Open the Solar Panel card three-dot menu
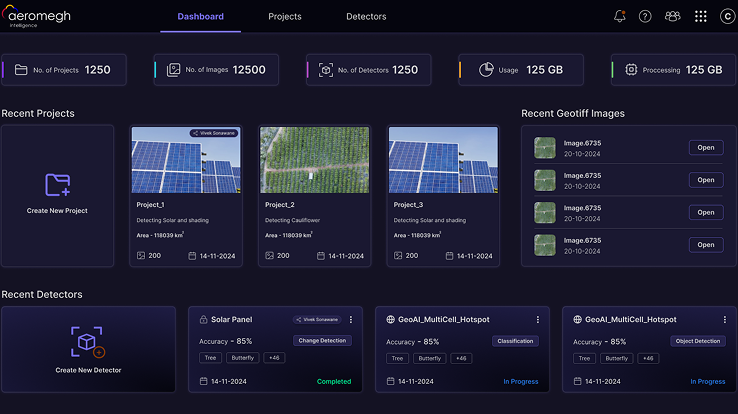The height and width of the screenshot is (414, 738). (x=351, y=319)
